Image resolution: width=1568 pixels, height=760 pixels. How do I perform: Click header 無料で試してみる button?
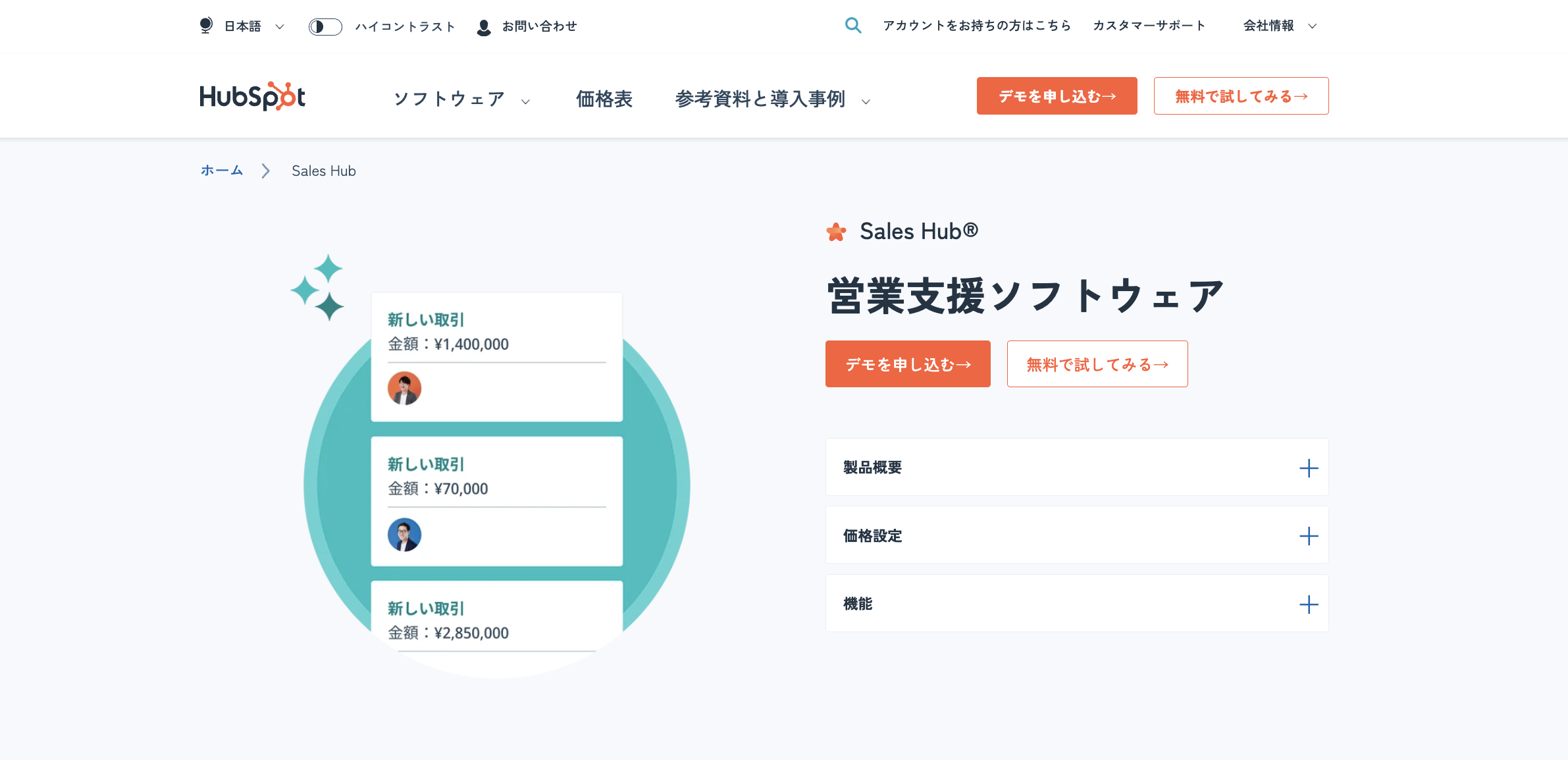coord(1241,96)
